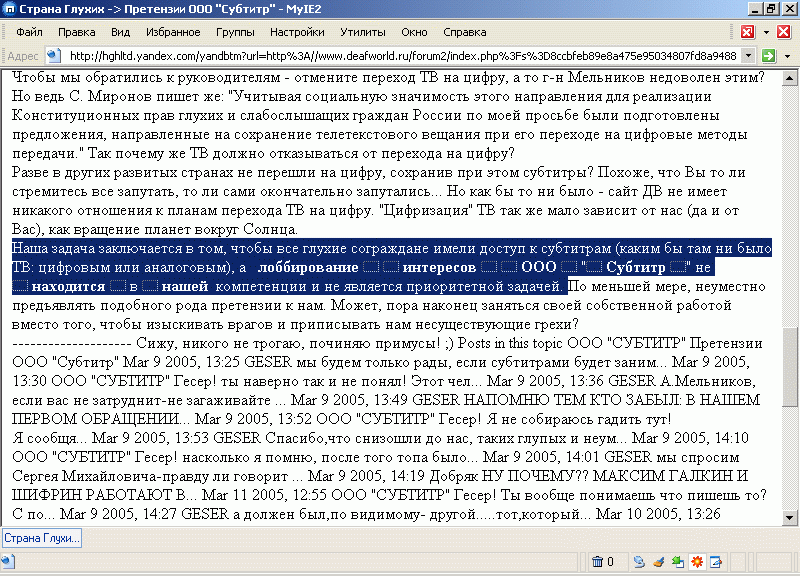Open the Окно menu
The width and height of the screenshot is (800, 576).
(x=414, y=32)
